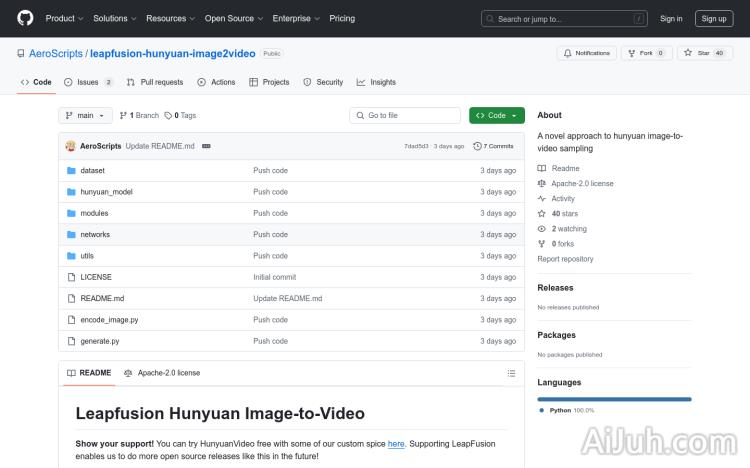Click the GitHub logo icon
This screenshot has width=750, height=468.
pyautogui.click(x=25, y=18)
